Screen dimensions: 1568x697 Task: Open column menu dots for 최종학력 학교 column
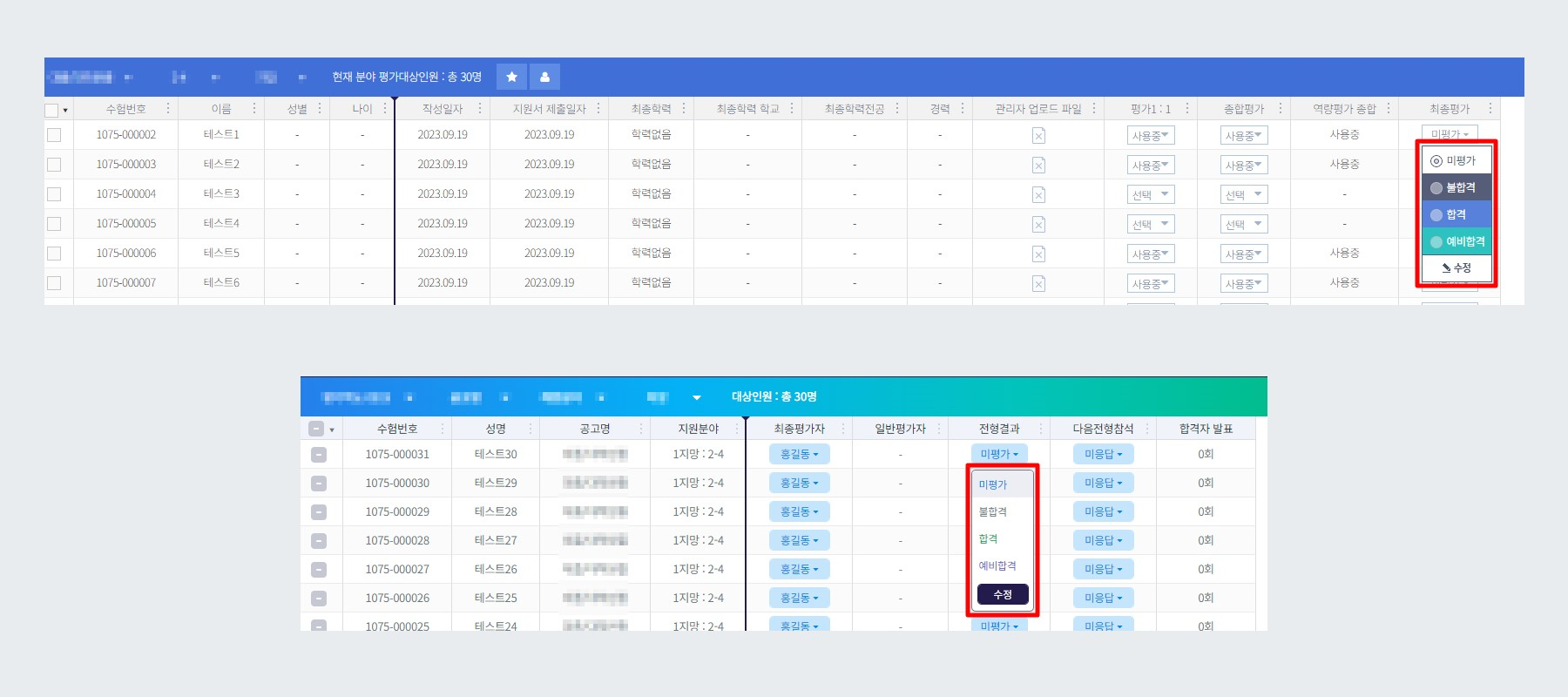792,108
